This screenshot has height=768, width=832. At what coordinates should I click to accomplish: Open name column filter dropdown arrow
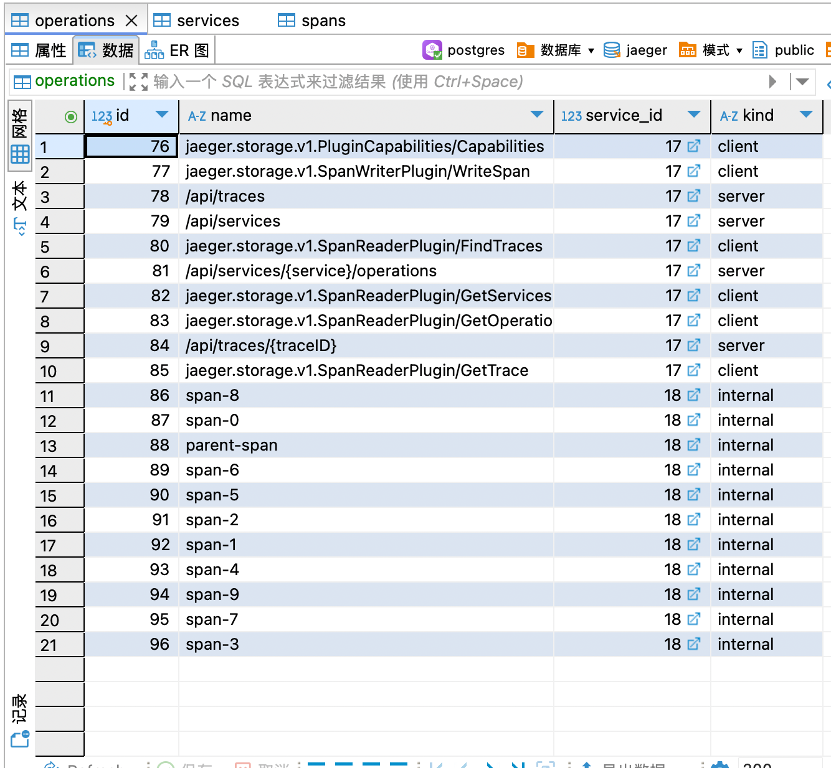(537, 115)
